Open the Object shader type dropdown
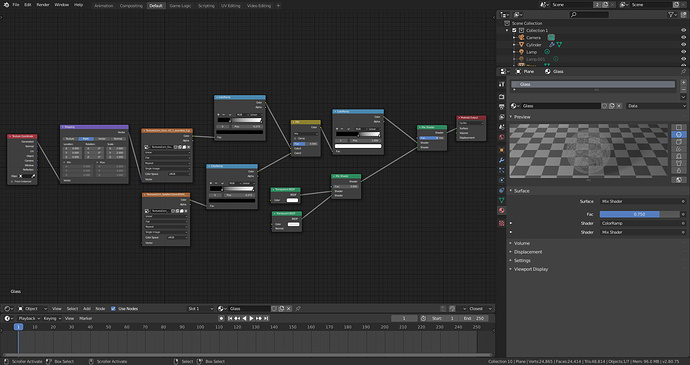The image size is (690, 365). 32,309
